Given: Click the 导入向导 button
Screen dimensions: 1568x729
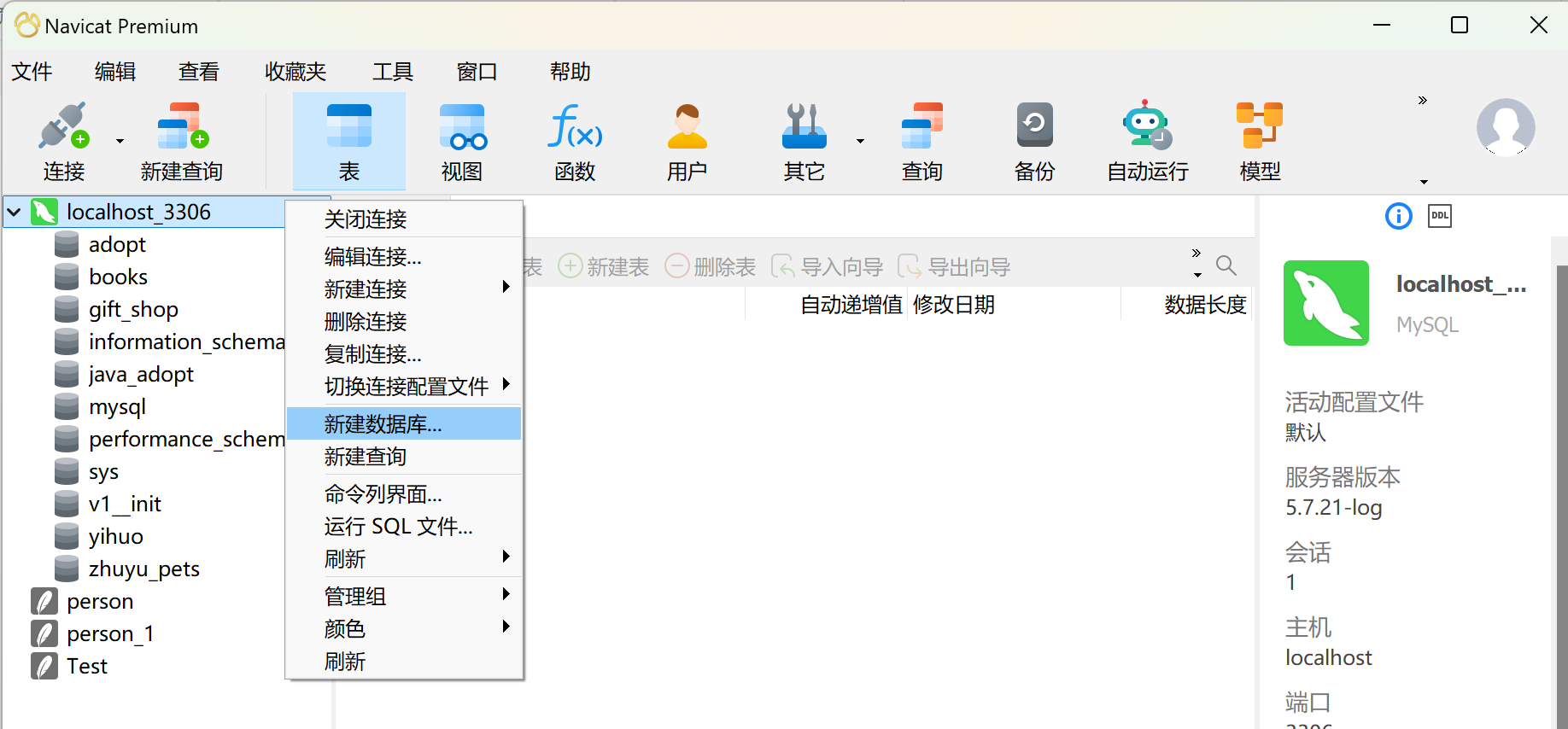Looking at the screenshot, I should pos(827,267).
